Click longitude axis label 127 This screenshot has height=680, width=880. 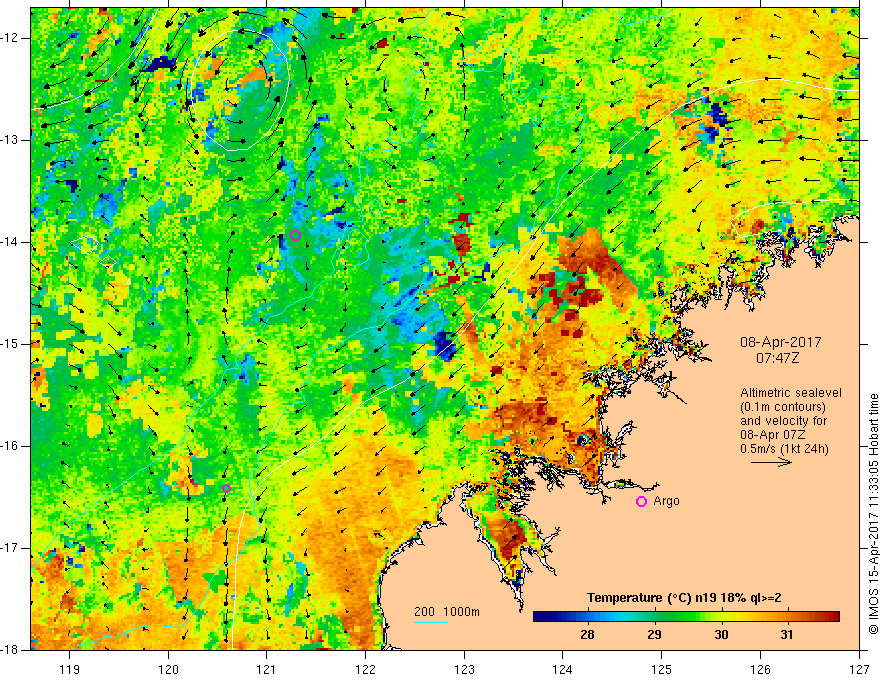point(859,669)
